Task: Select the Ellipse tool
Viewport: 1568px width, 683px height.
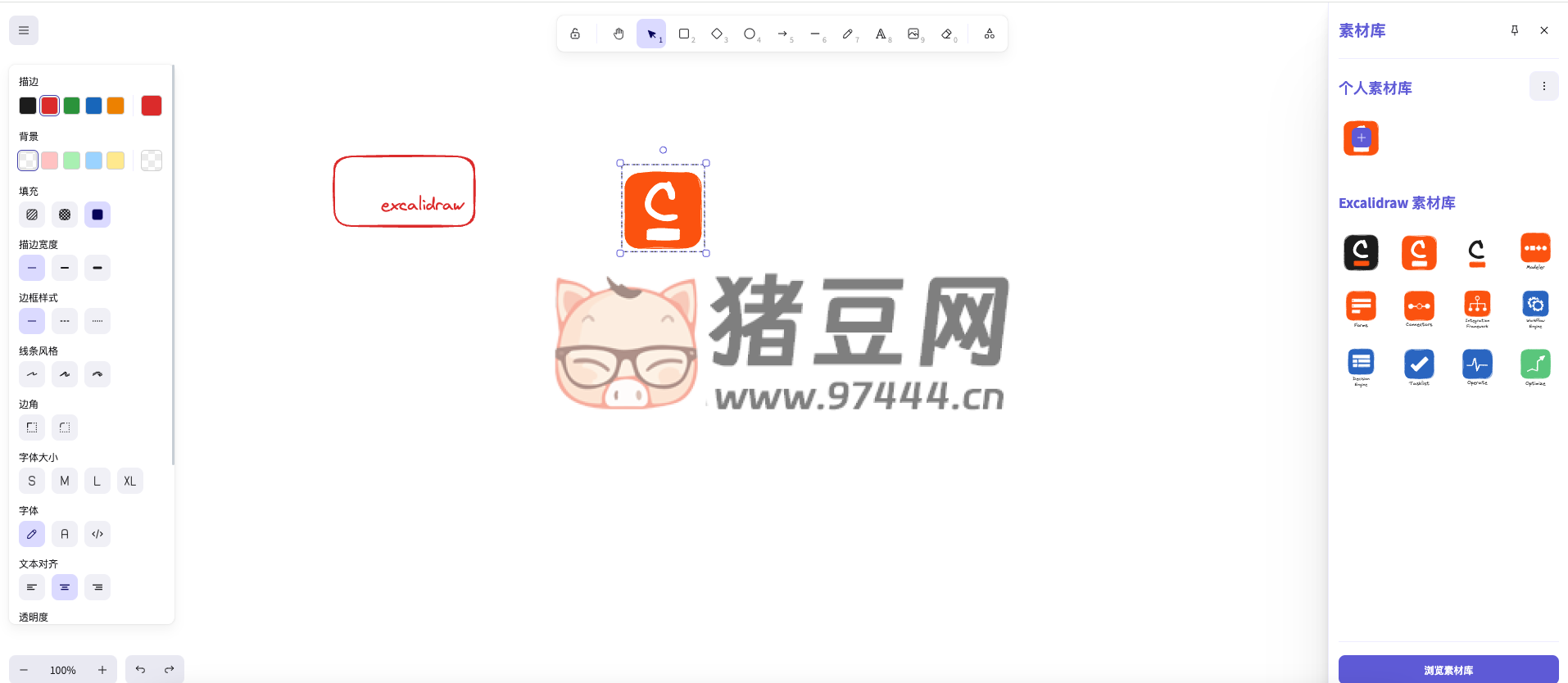Action: (750, 34)
